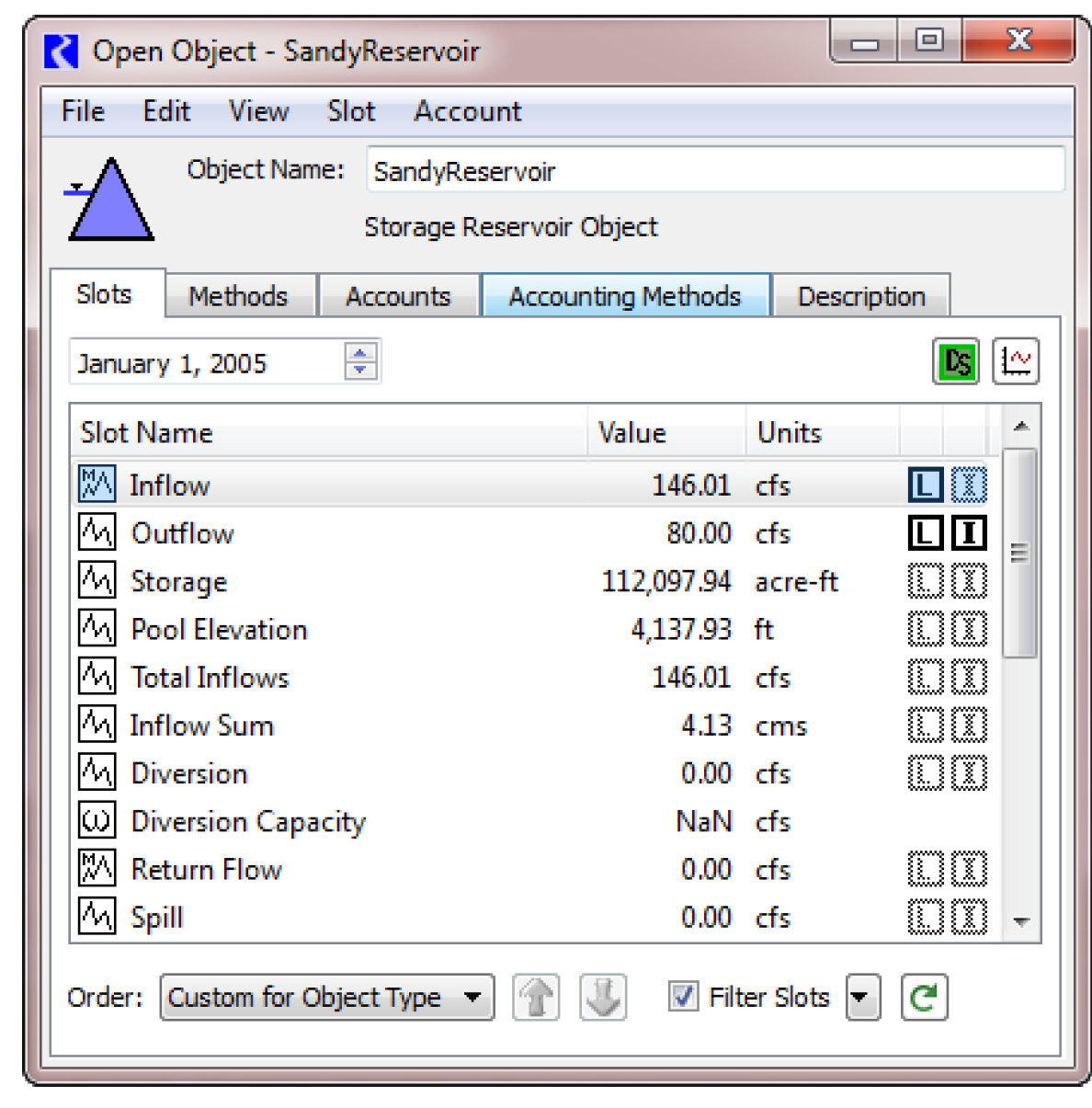
Task: Click the Inflow series slot icon
Action: click(x=97, y=485)
